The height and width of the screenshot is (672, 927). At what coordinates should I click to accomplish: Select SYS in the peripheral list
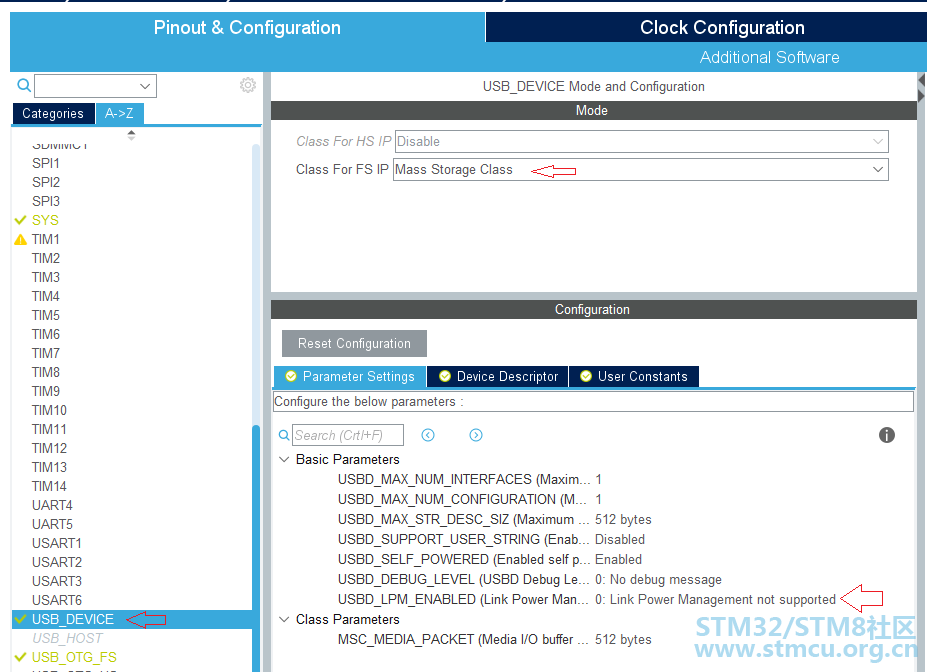[45, 220]
